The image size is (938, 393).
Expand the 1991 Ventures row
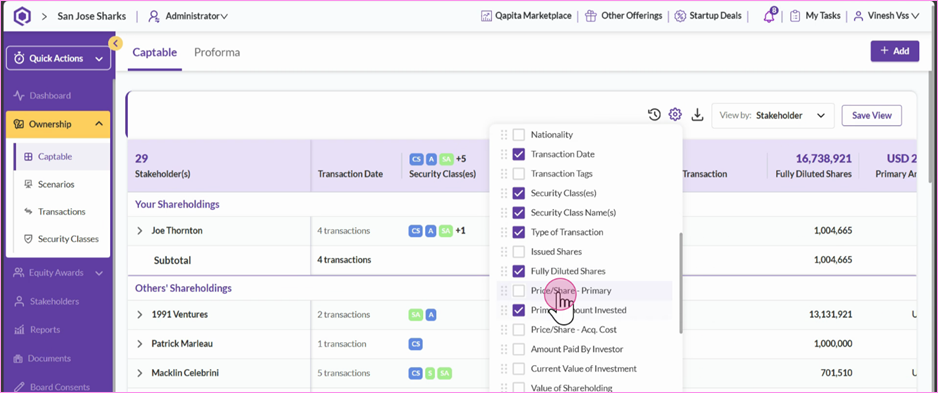[140, 315]
